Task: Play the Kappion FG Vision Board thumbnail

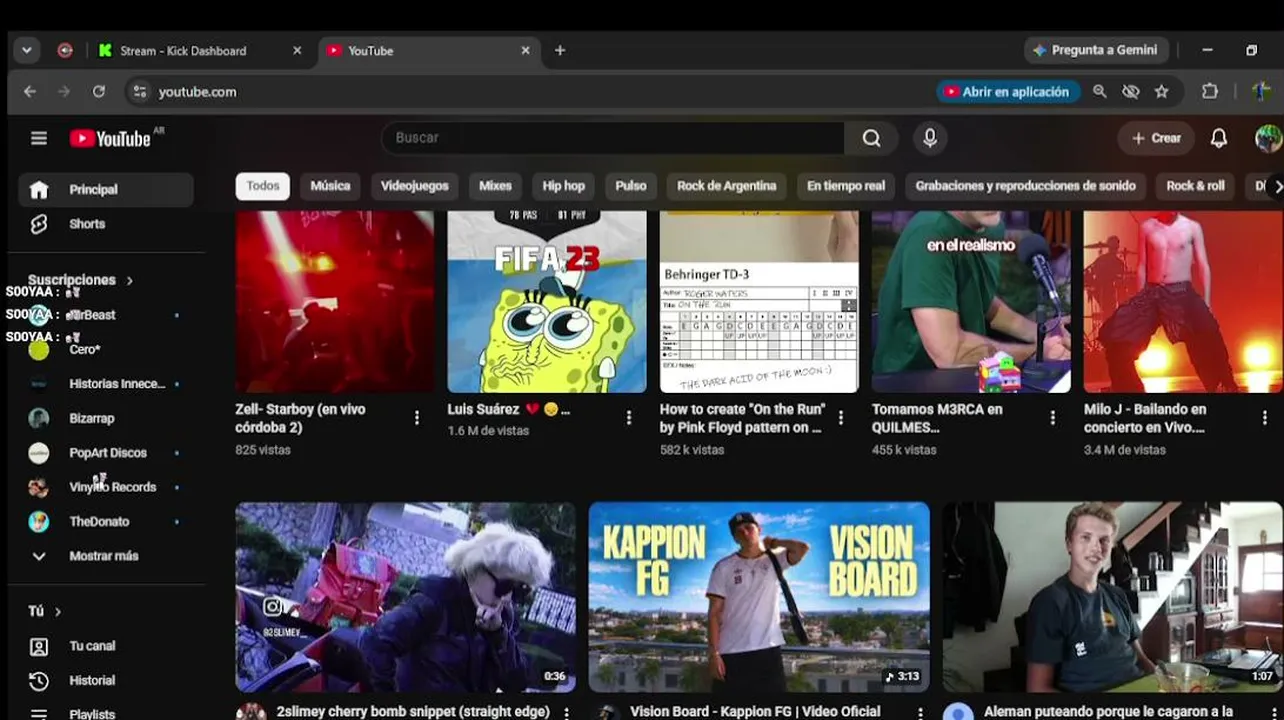Action: [759, 597]
